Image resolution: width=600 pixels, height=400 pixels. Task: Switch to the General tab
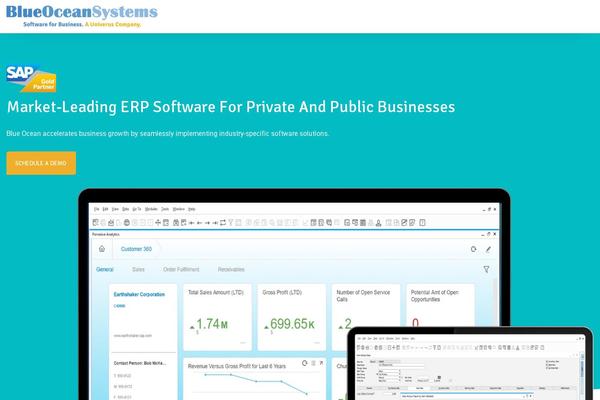click(x=105, y=269)
